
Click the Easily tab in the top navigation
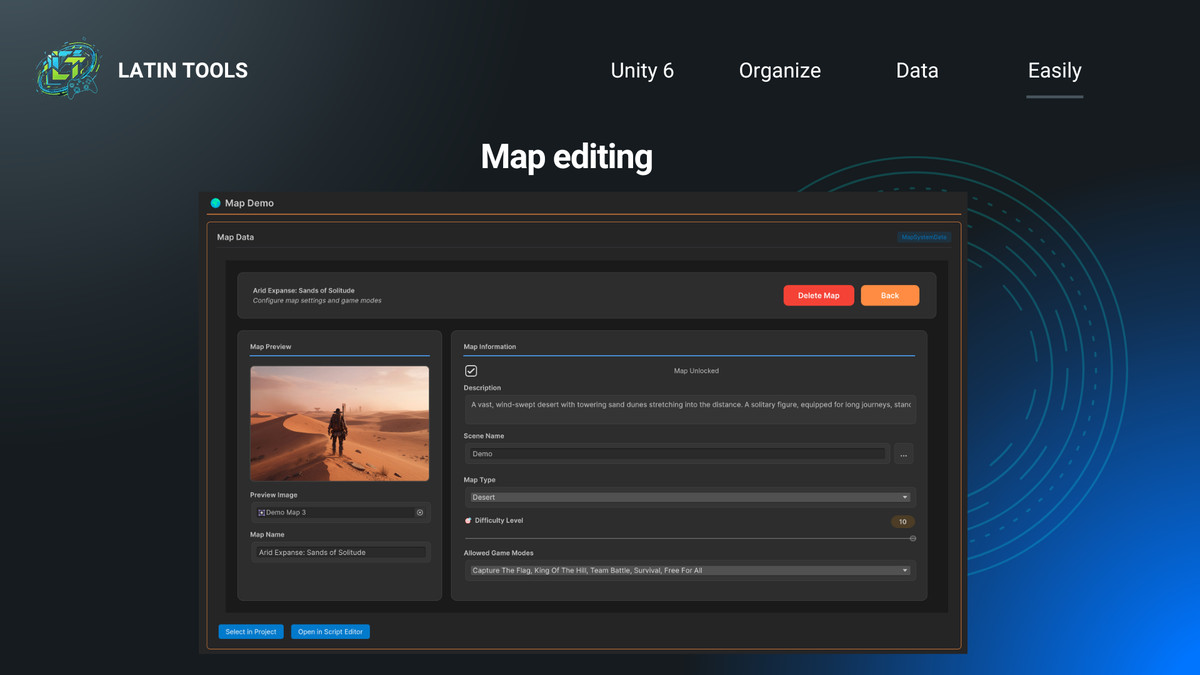(x=1054, y=70)
